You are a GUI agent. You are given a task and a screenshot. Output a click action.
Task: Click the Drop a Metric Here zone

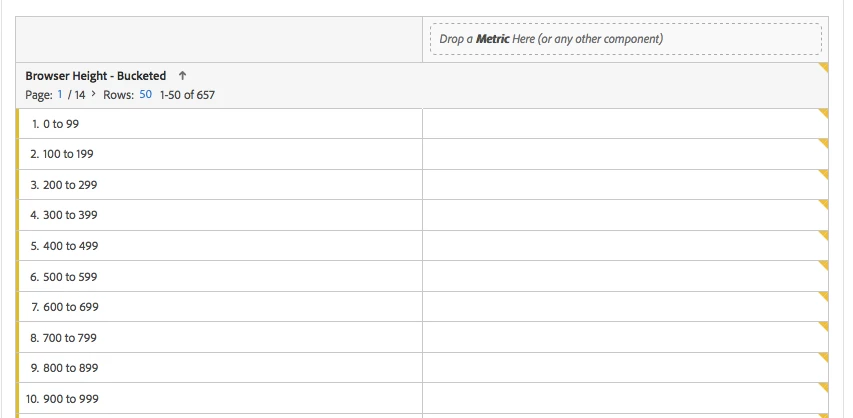coord(625,39)
